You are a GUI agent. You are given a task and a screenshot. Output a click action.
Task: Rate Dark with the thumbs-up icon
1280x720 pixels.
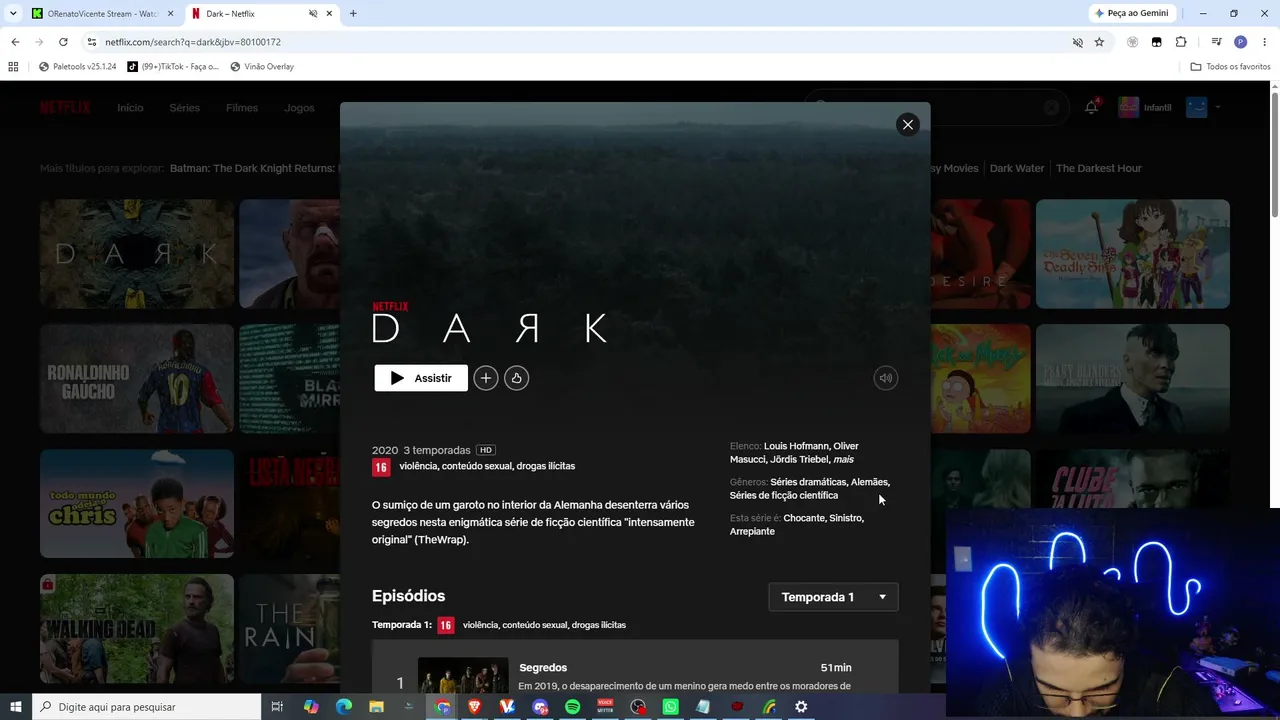(517, 378)
